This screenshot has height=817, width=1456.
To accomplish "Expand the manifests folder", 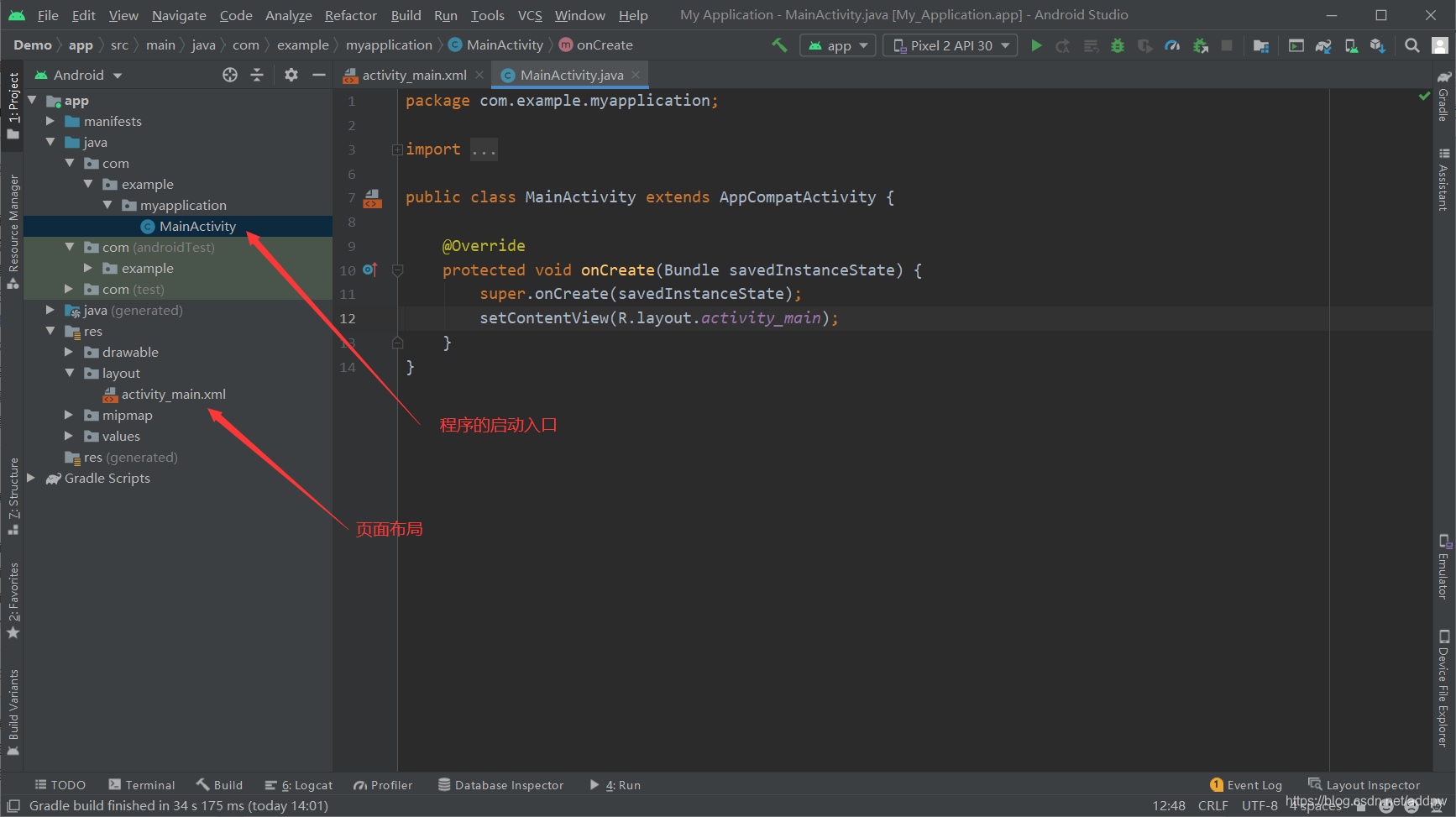I will (x=50, y=121).
